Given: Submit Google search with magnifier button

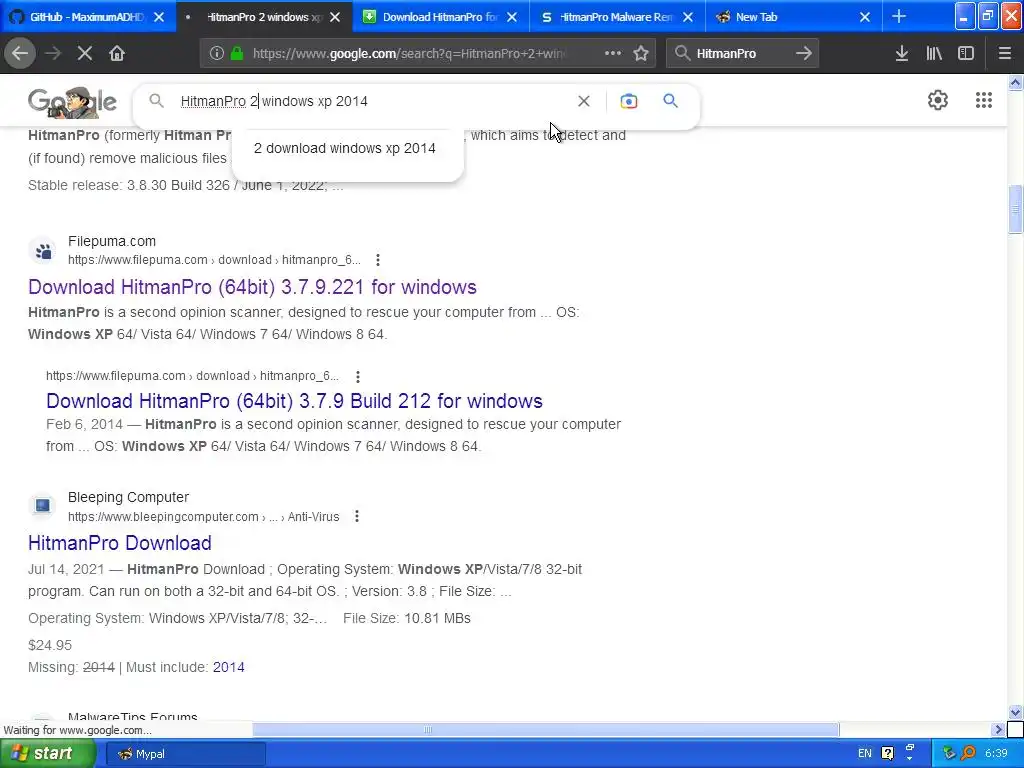Looking at the screenshot, I should click(x=671, y=101).
